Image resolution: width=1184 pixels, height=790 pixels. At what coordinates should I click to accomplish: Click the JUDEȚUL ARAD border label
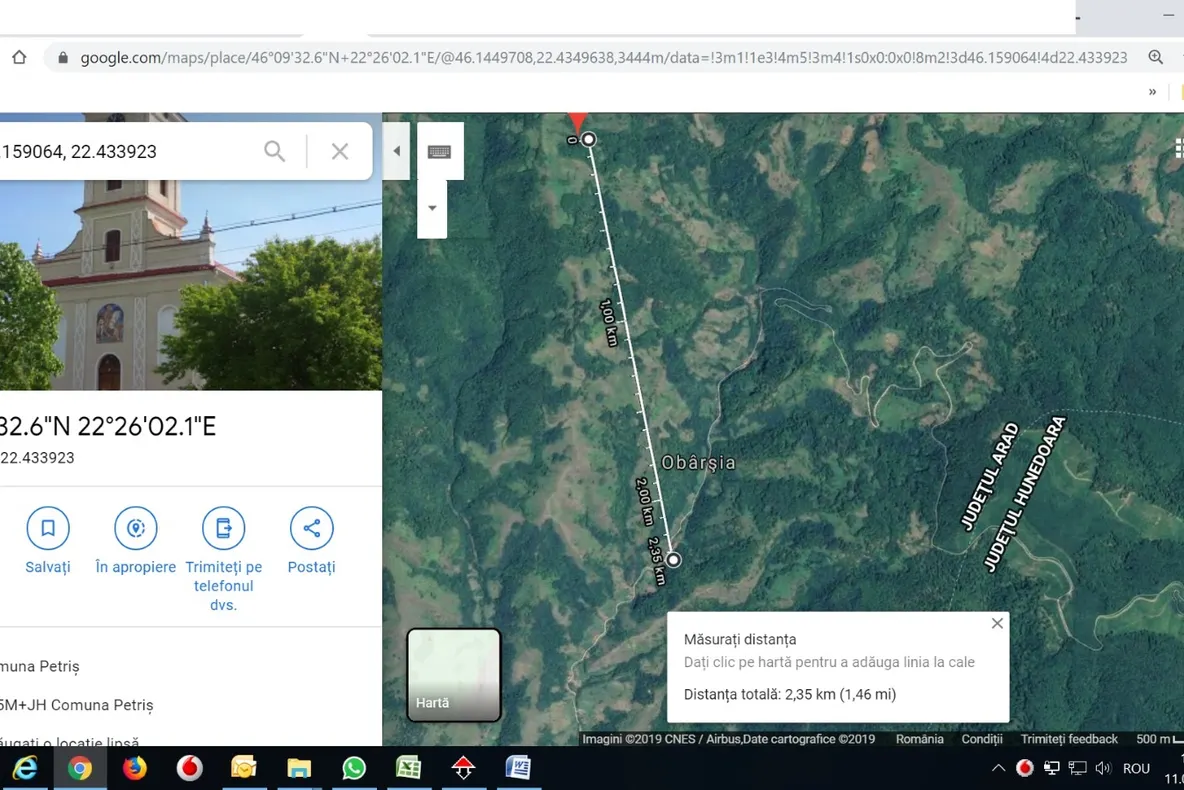(x=989, y=477)
